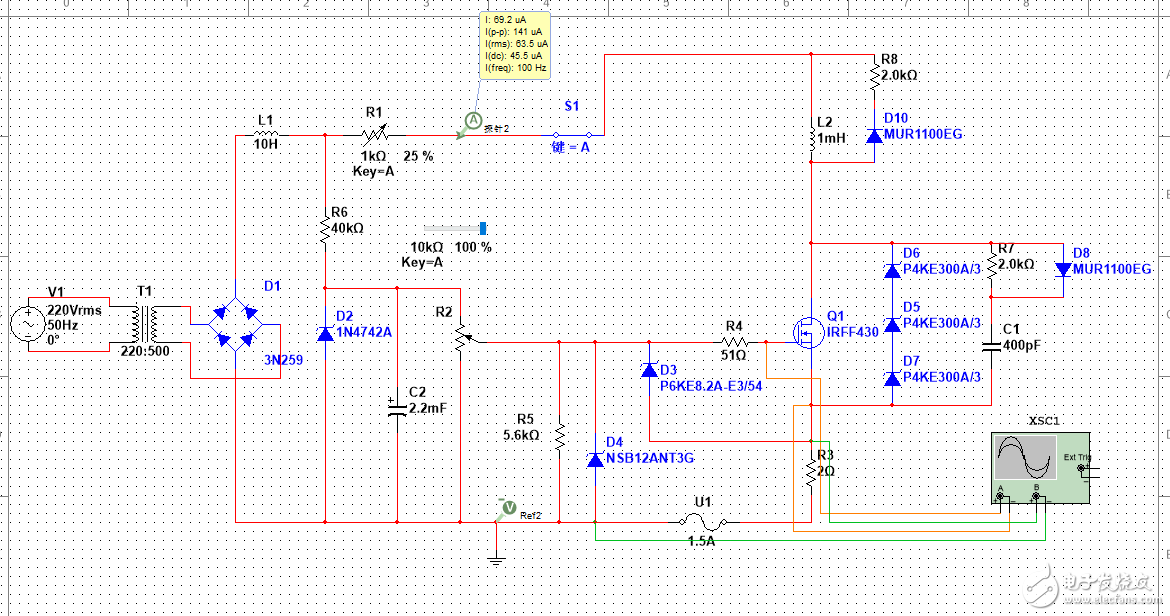Click the D2 zener diode symbol
The image size is (1170, 616).
(325, 333)
